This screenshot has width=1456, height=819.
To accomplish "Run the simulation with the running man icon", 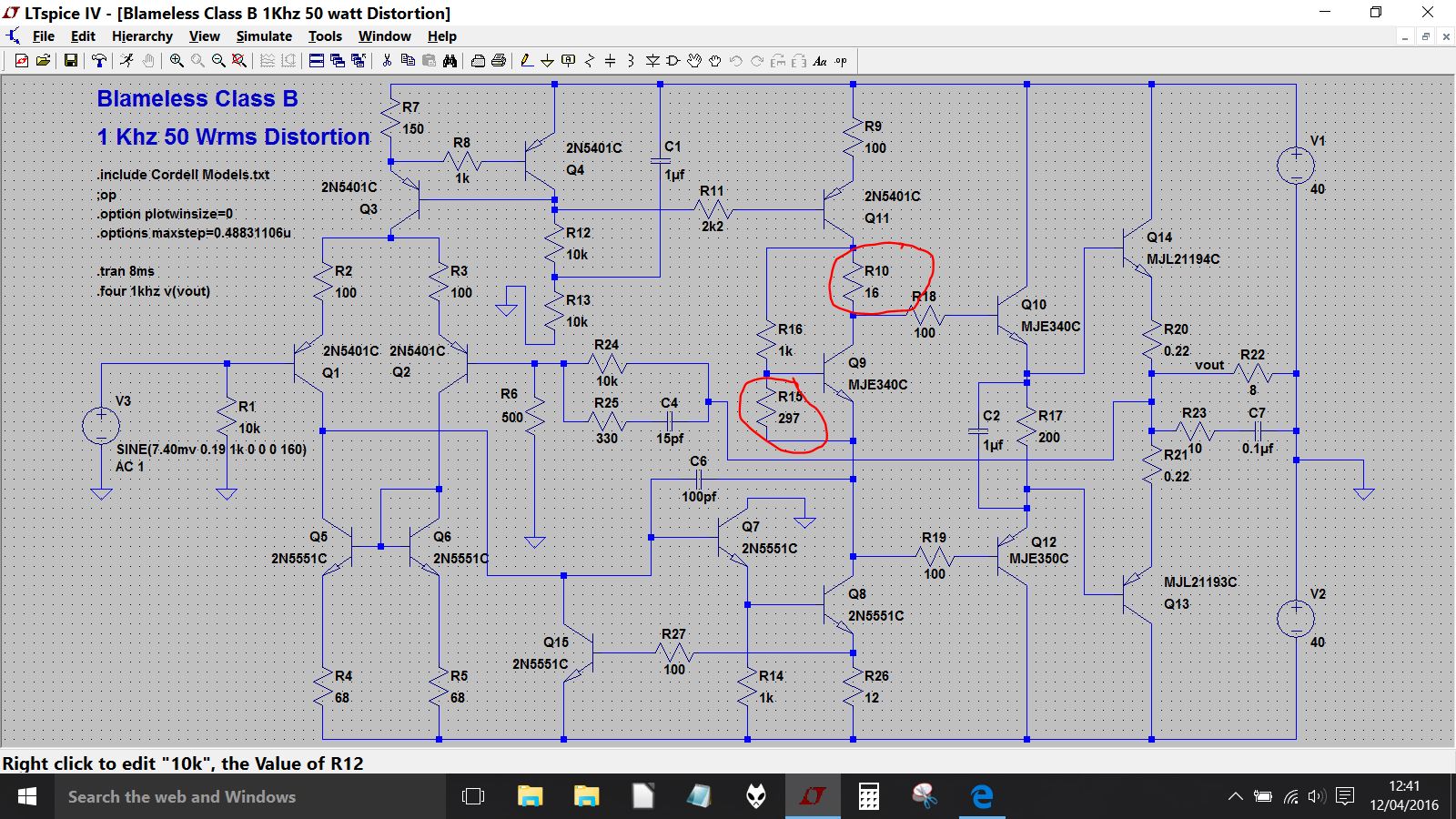I will tap(126, 61).
